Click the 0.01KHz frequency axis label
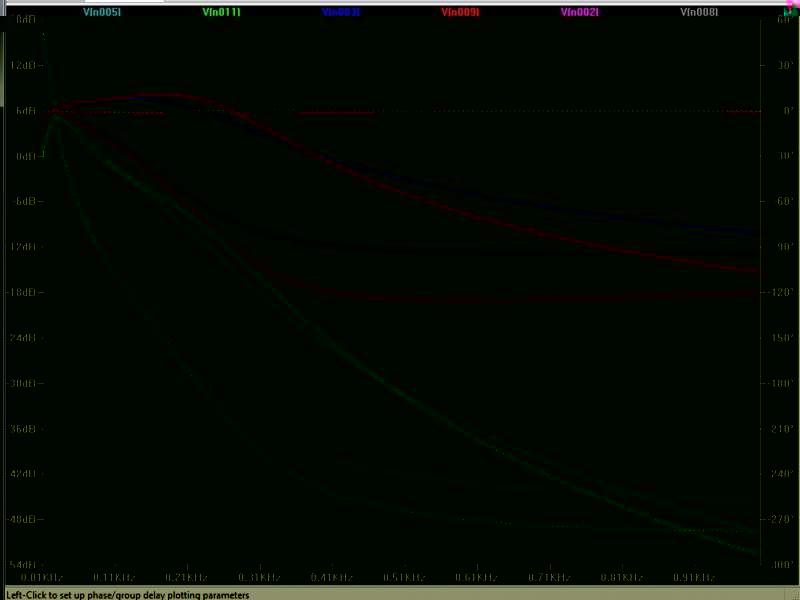Screen dimensions: 800x600 pos(42,578)
